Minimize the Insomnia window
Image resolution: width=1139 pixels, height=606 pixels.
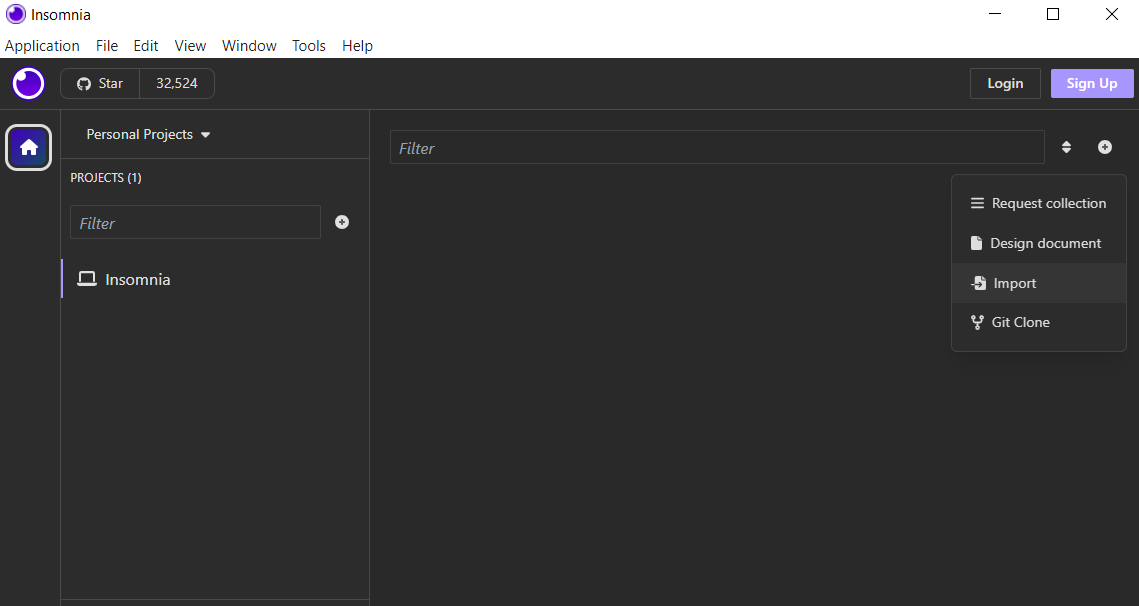pos(995,14)
